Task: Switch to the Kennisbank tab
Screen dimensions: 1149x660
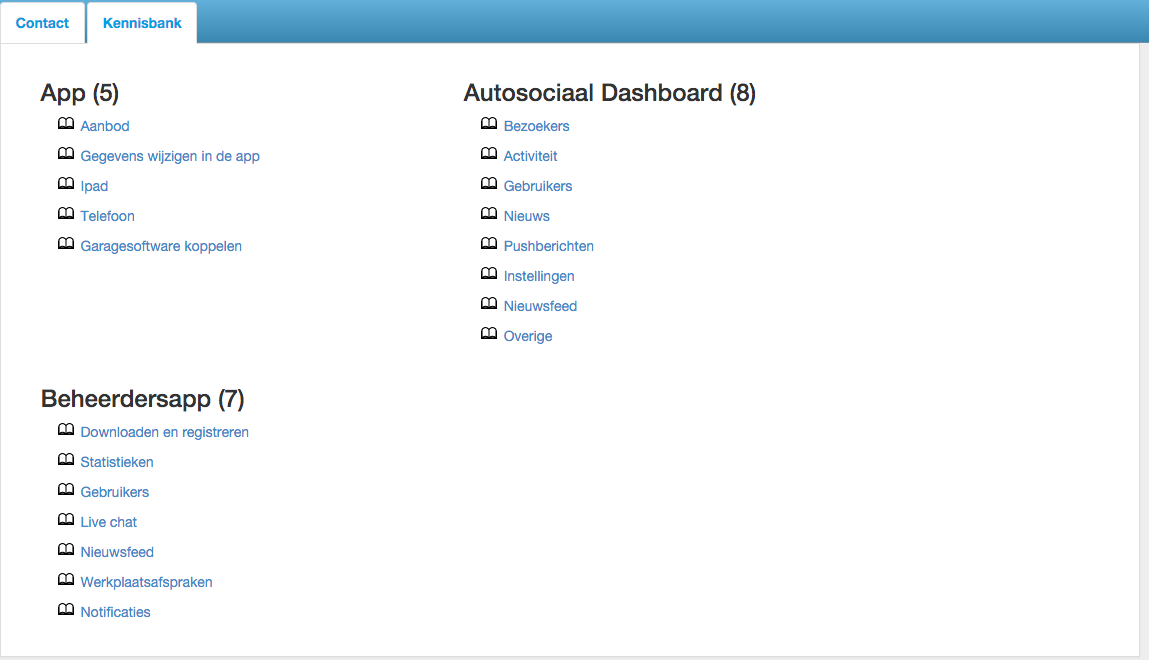Action: [x=142, y=23]
